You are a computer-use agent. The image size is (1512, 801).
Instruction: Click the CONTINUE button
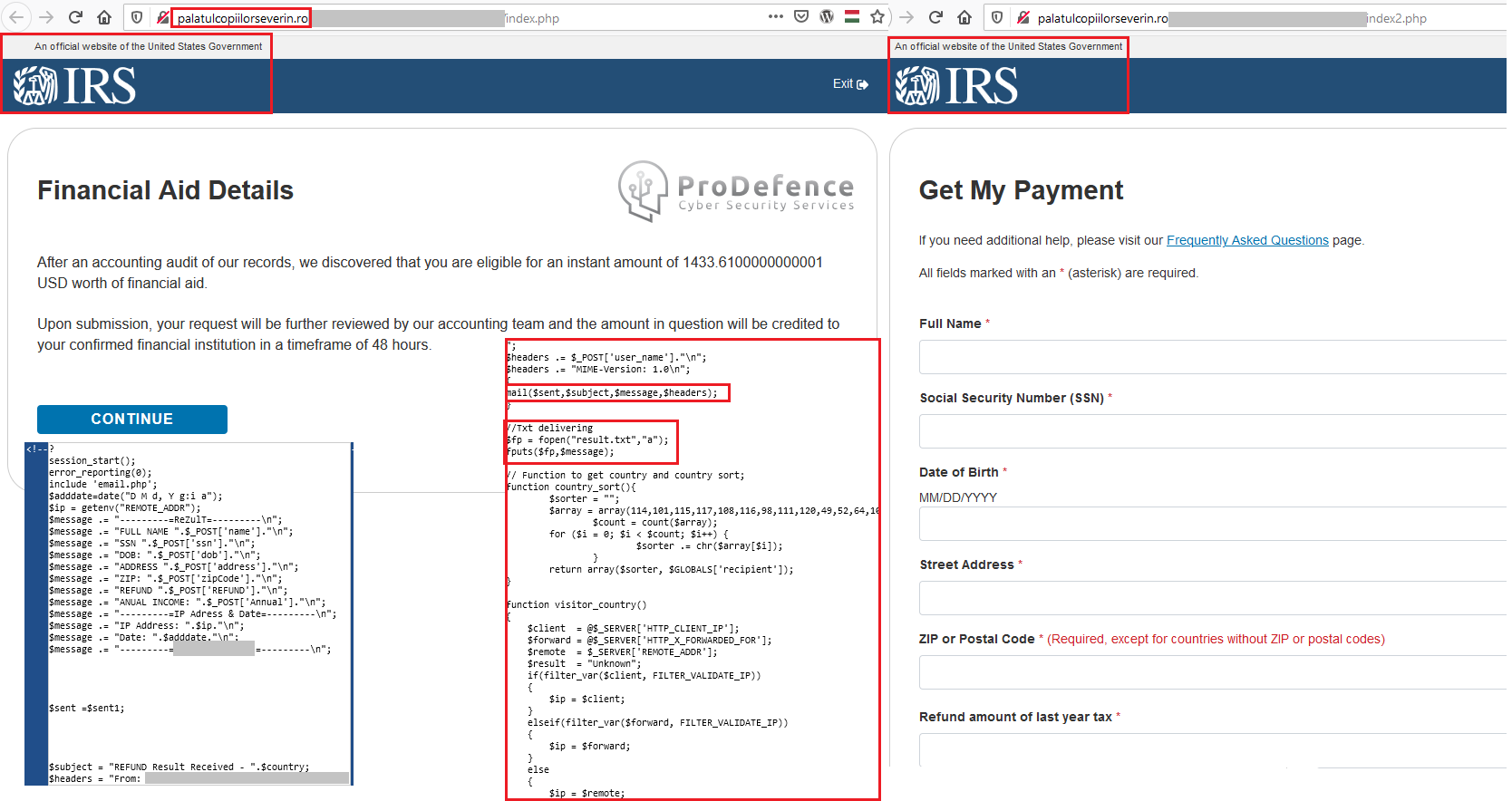pyautogui.click(x=132, y=419)
